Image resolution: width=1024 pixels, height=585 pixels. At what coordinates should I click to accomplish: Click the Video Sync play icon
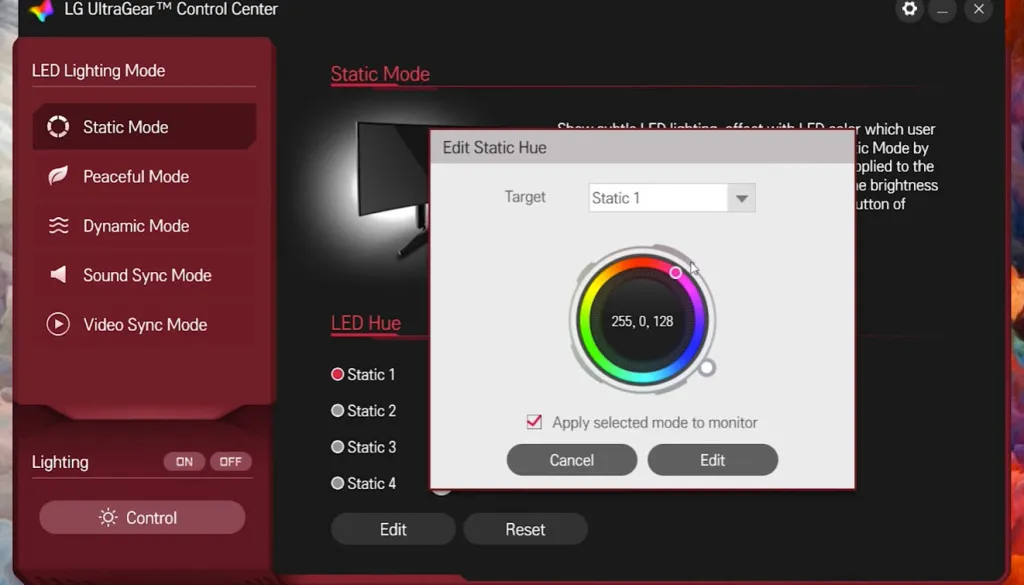coord(58,325)
